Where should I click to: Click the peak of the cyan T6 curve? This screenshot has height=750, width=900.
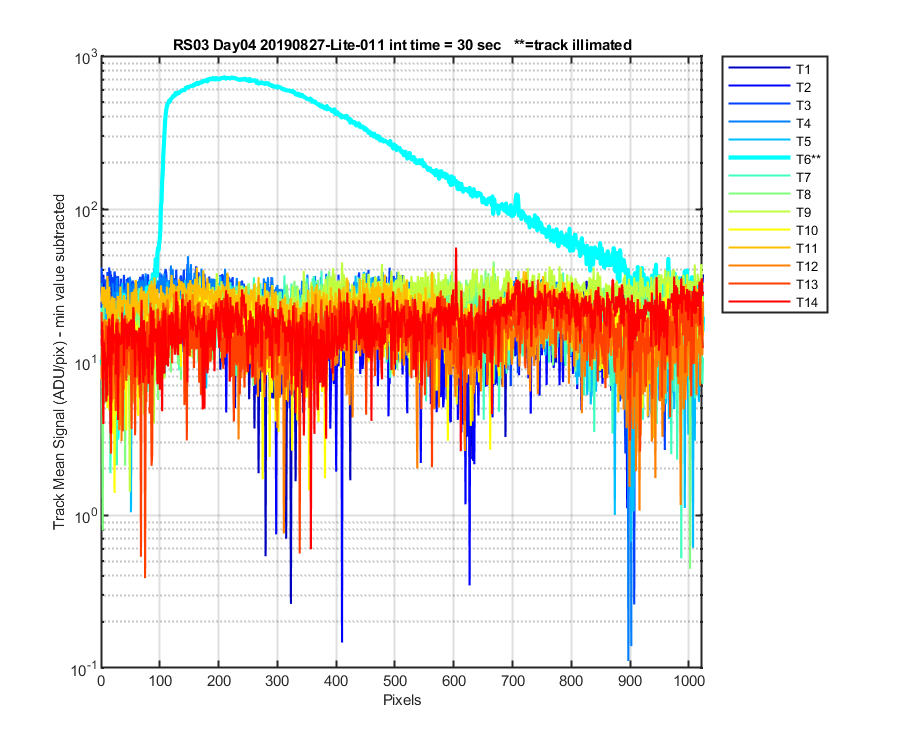pyautogui.click(x=227, y=77)
